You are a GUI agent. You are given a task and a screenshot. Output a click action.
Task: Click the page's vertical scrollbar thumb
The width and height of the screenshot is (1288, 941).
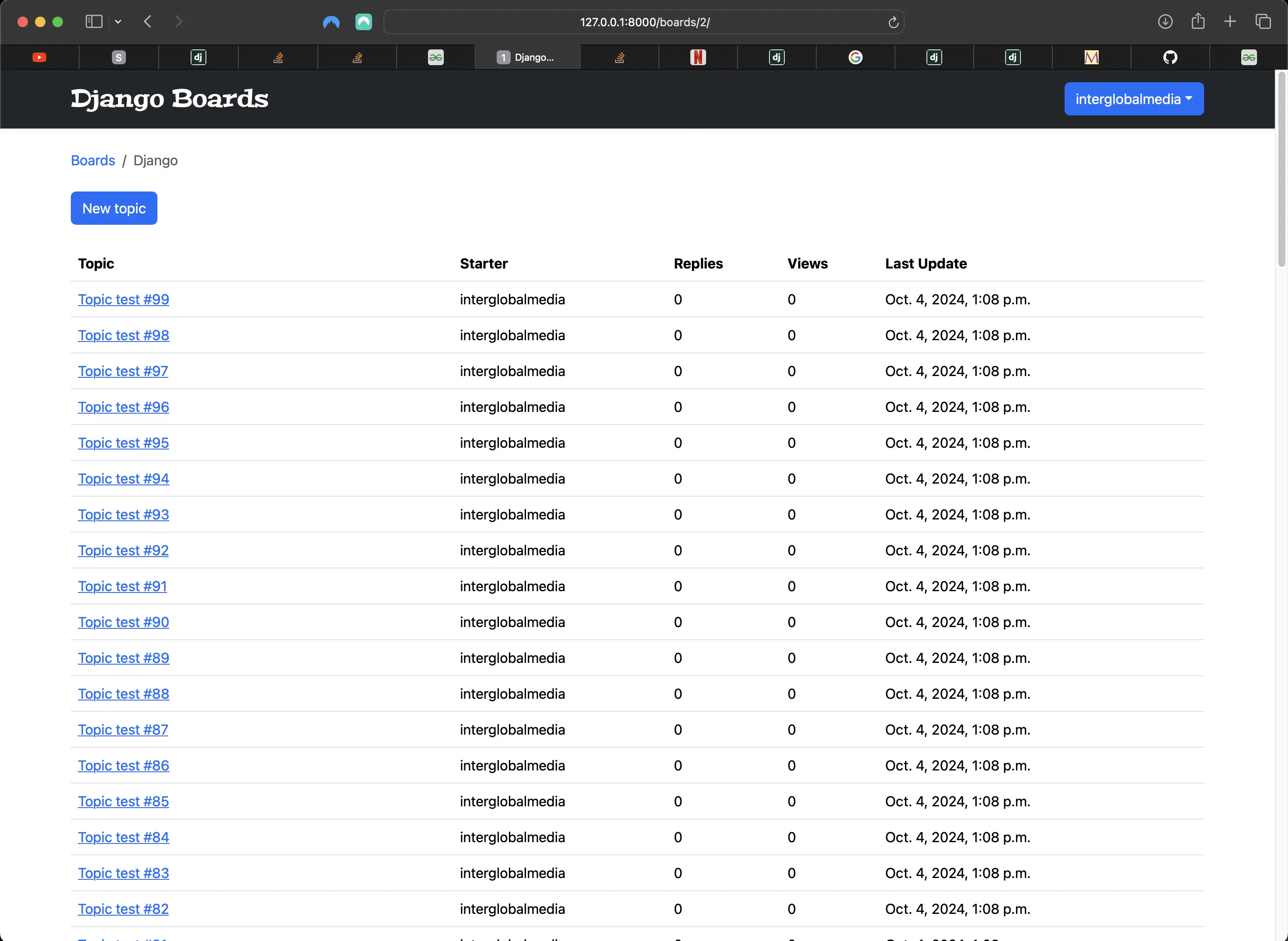[x=1281, y=169]
